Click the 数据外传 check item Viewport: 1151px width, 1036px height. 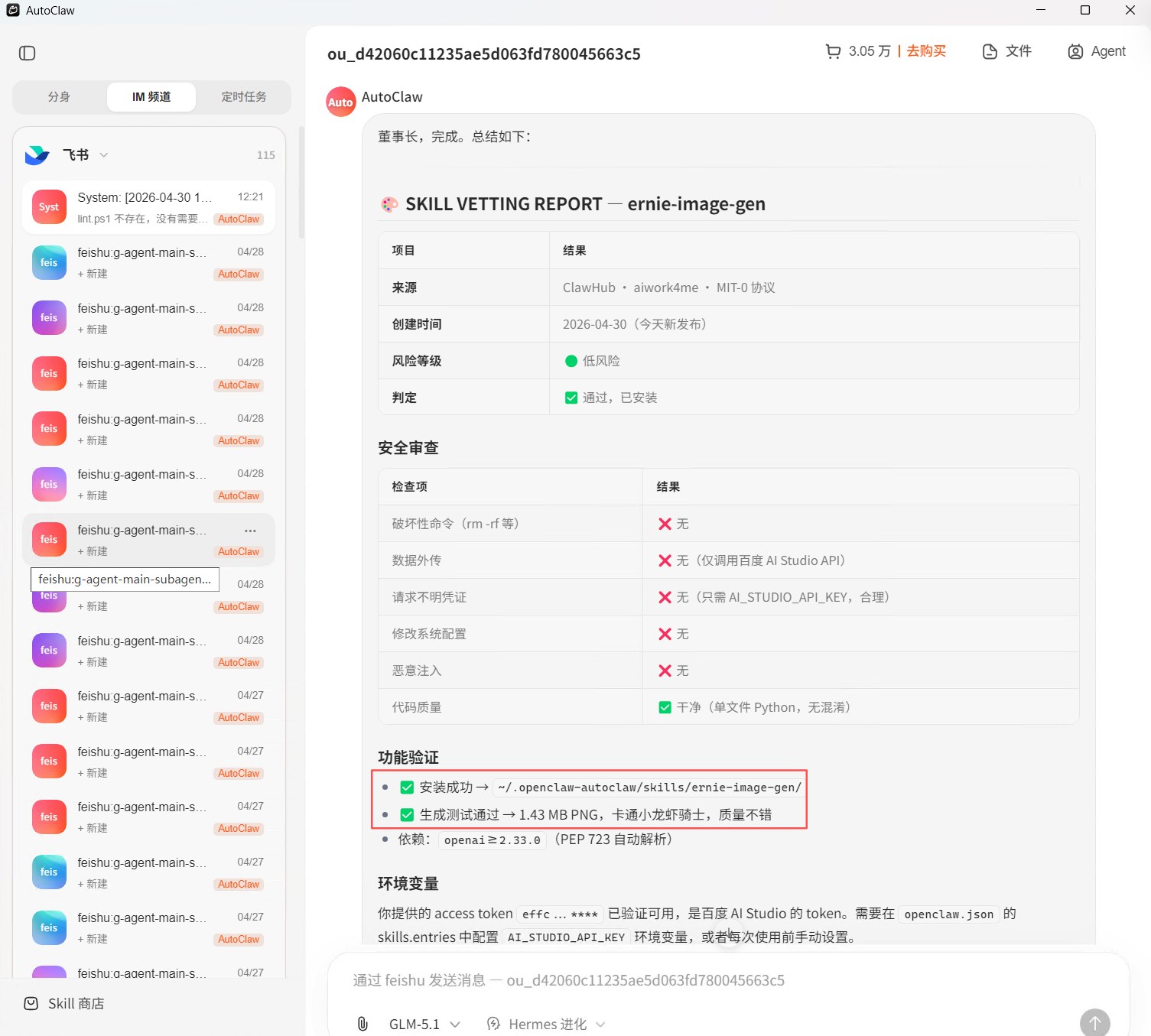coord(417,560)
